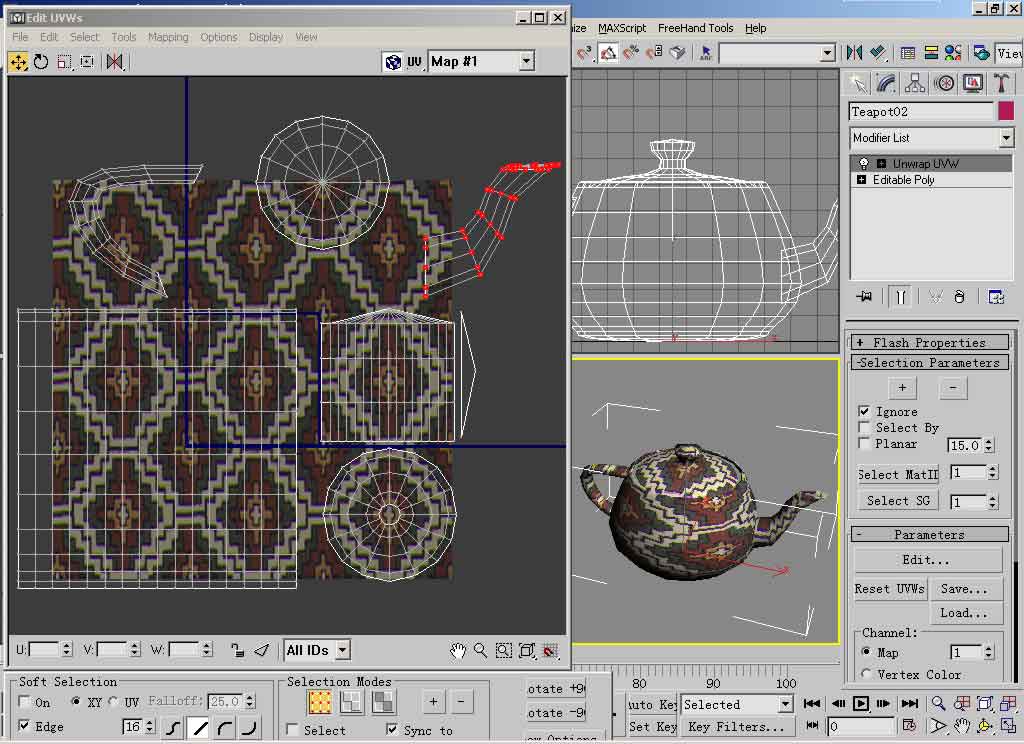Activate the Pan hand tool

pos(458,650)
